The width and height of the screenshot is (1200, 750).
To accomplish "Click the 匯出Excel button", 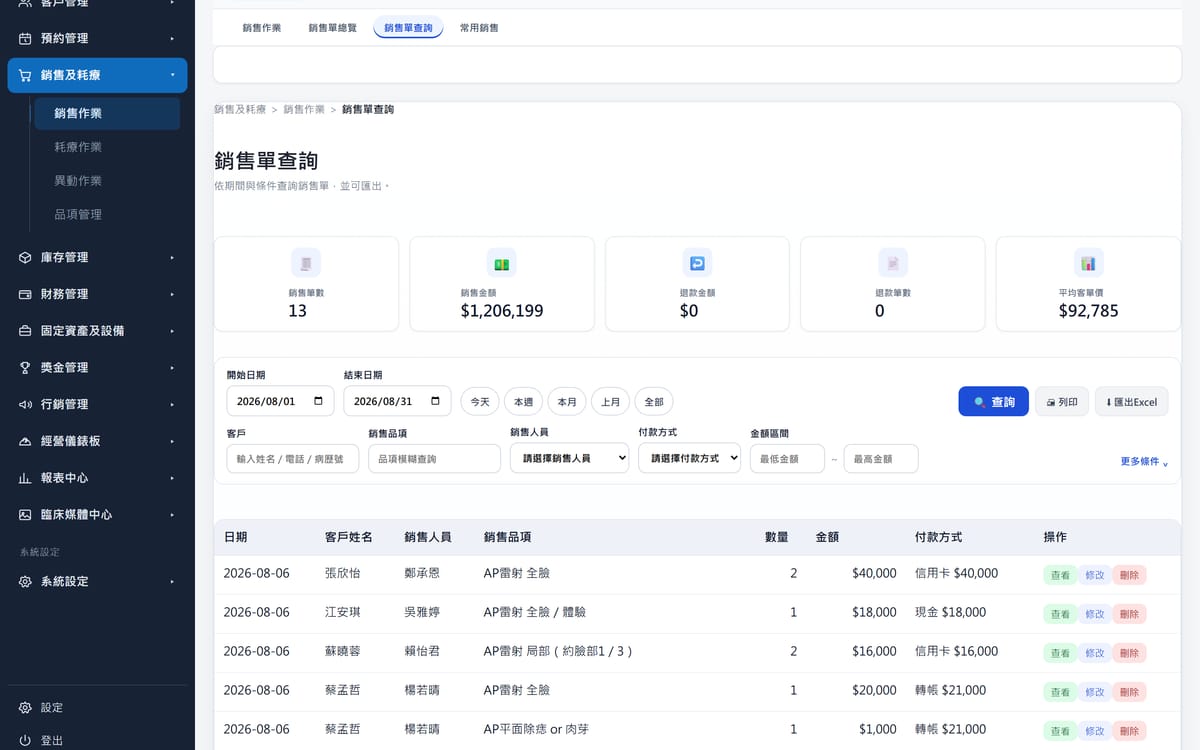I will tap(1131, 402).
